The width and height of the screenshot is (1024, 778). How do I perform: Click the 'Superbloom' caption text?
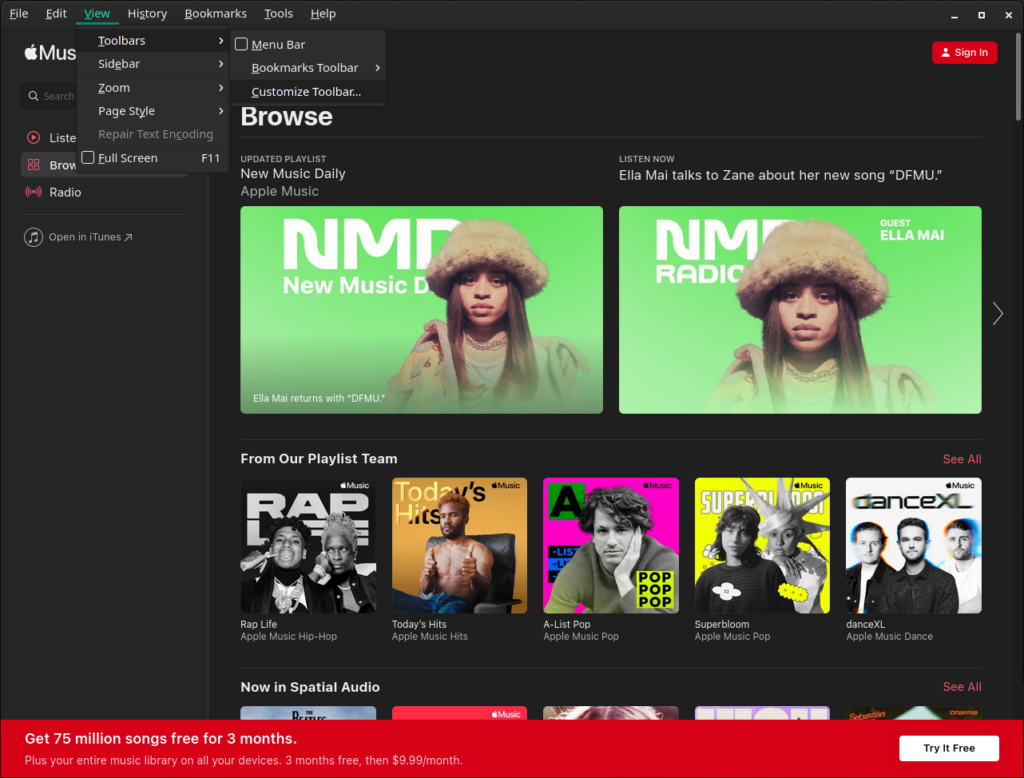click(722, 624)
